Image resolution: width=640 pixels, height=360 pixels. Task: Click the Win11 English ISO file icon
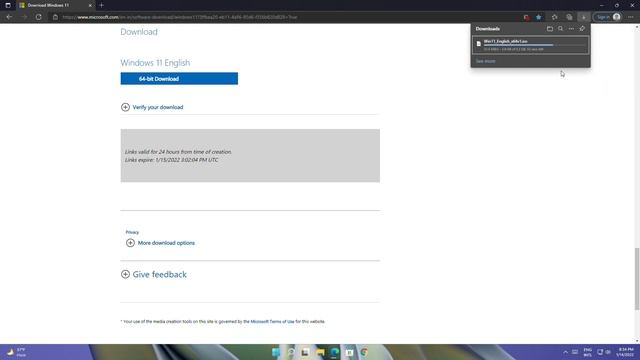pos(479,44)
